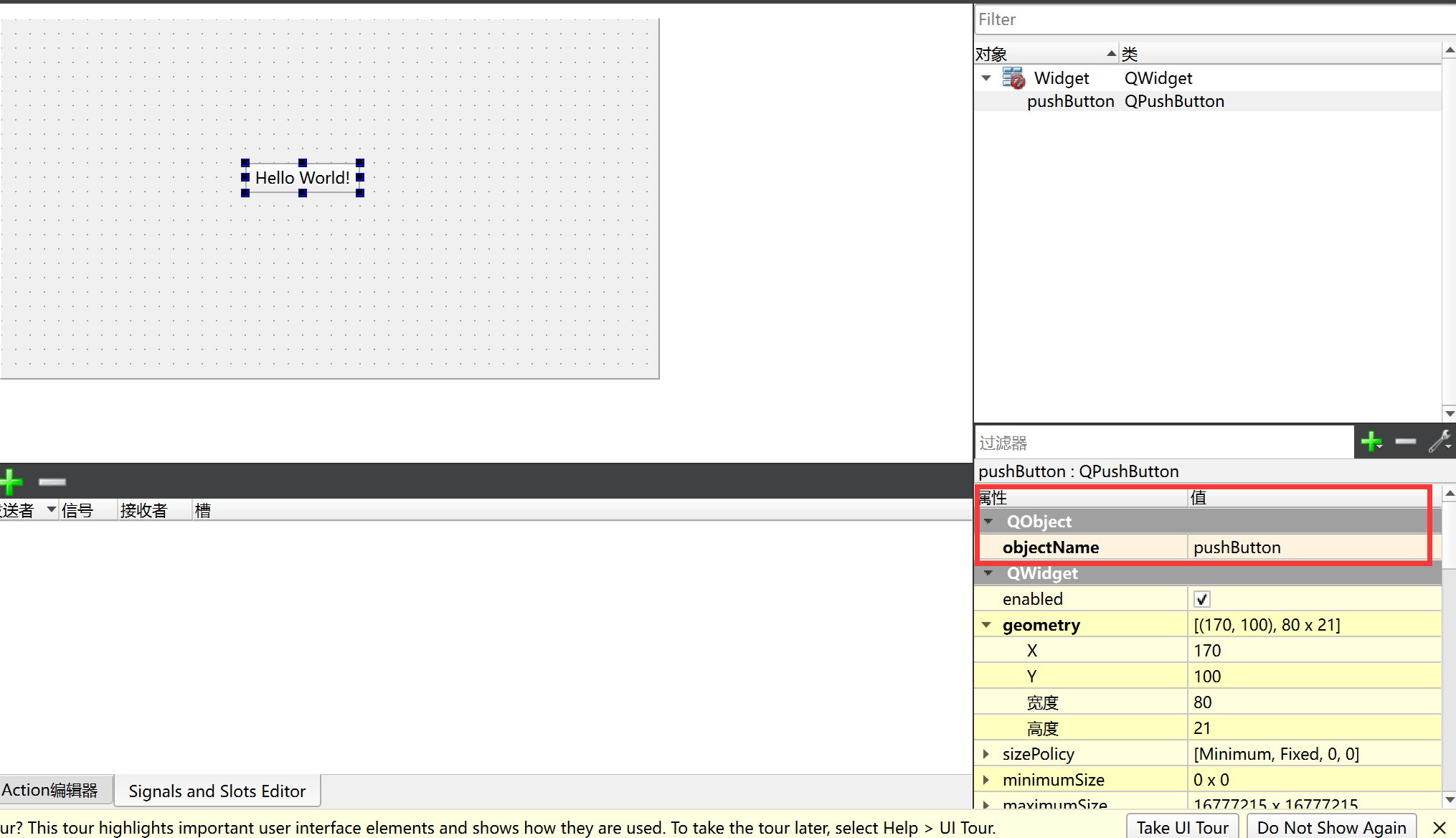This screenshot has width=1456, height=838.
Task: Click Take UI Tour button
Action: point(1183,826)
